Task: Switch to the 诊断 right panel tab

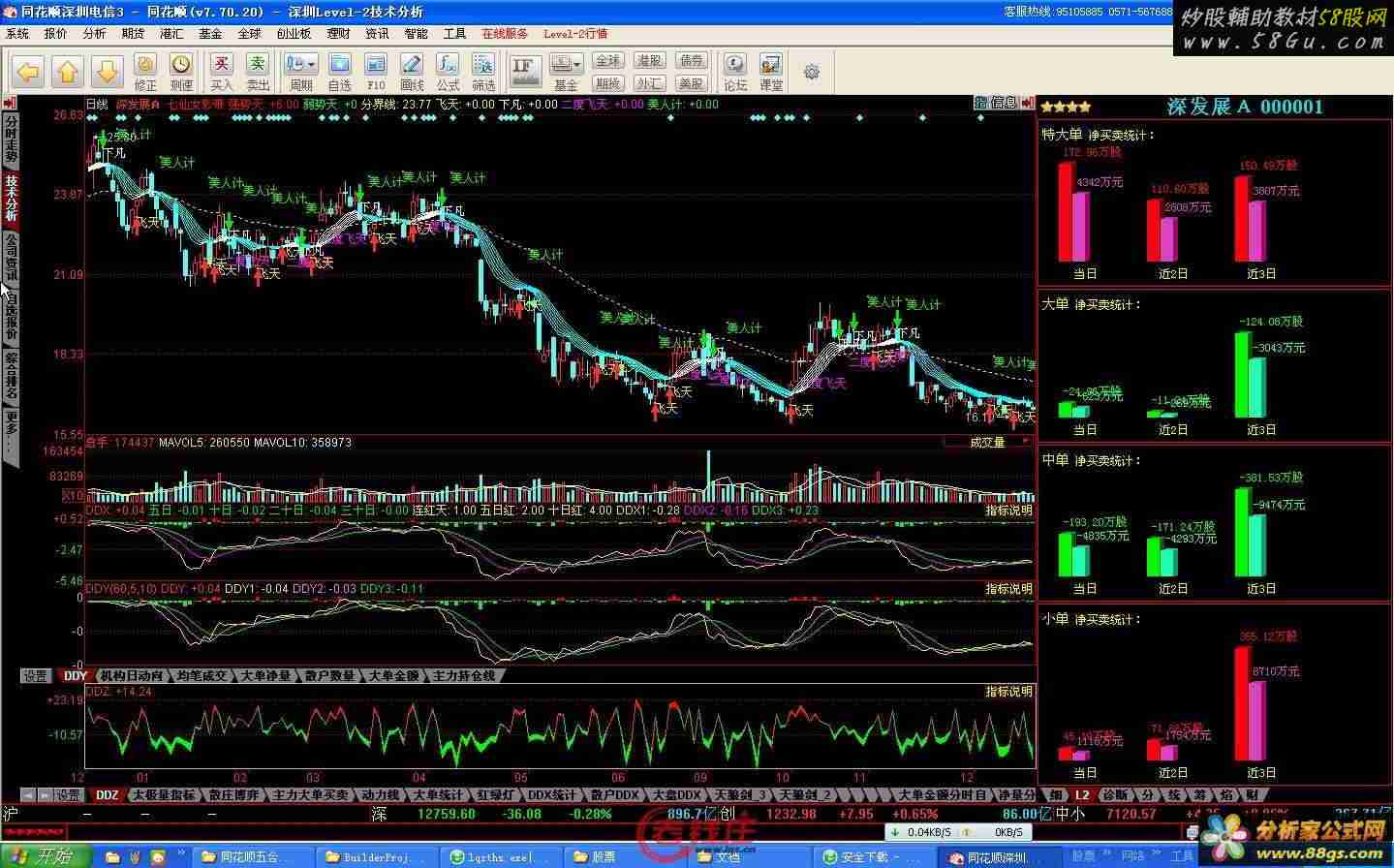Action: pyautogui.click(x=1115, y=794)
